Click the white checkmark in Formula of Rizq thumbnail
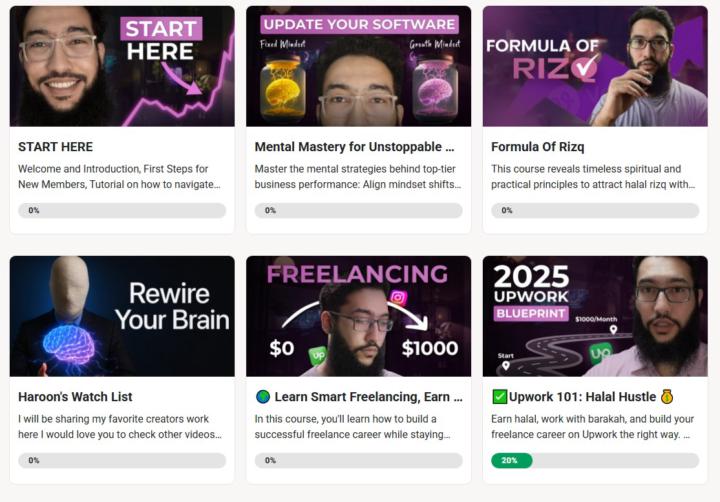 587,67
